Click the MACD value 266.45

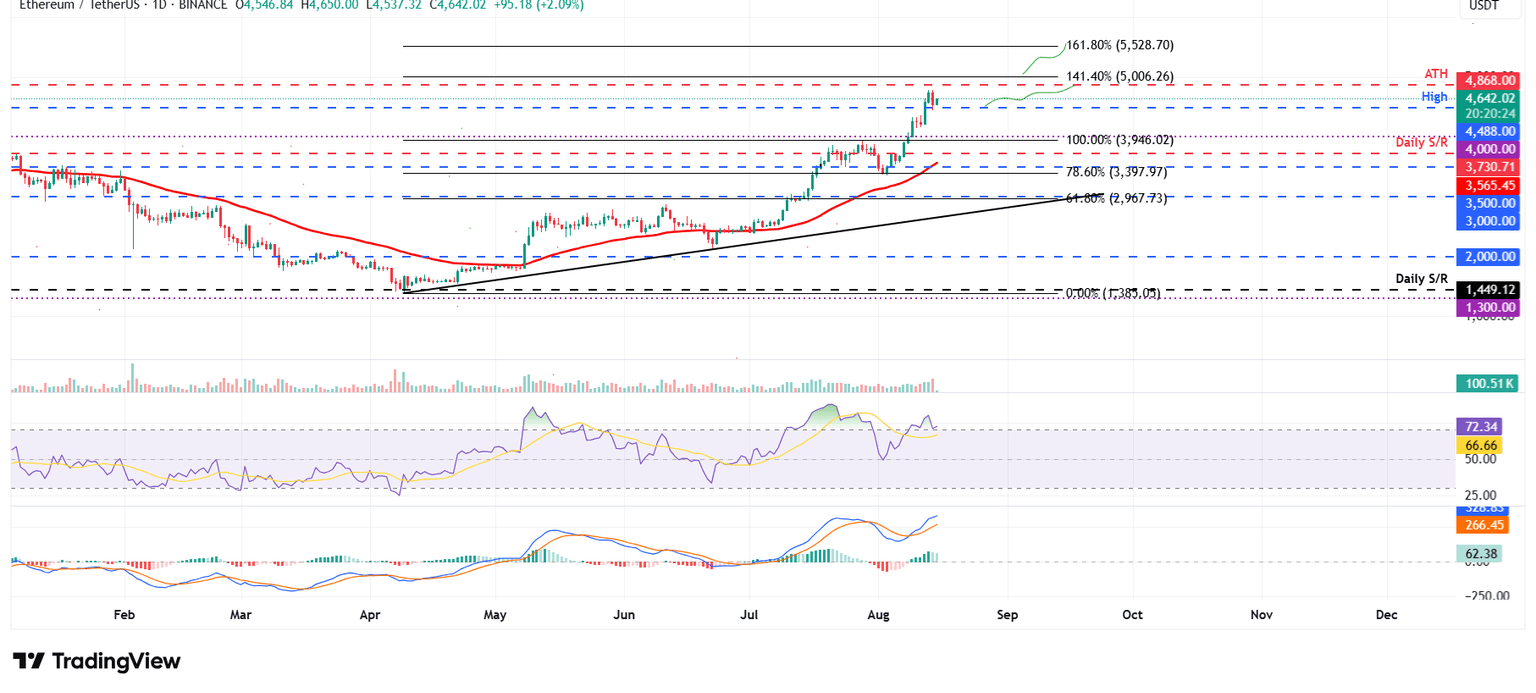point(1487,525)
